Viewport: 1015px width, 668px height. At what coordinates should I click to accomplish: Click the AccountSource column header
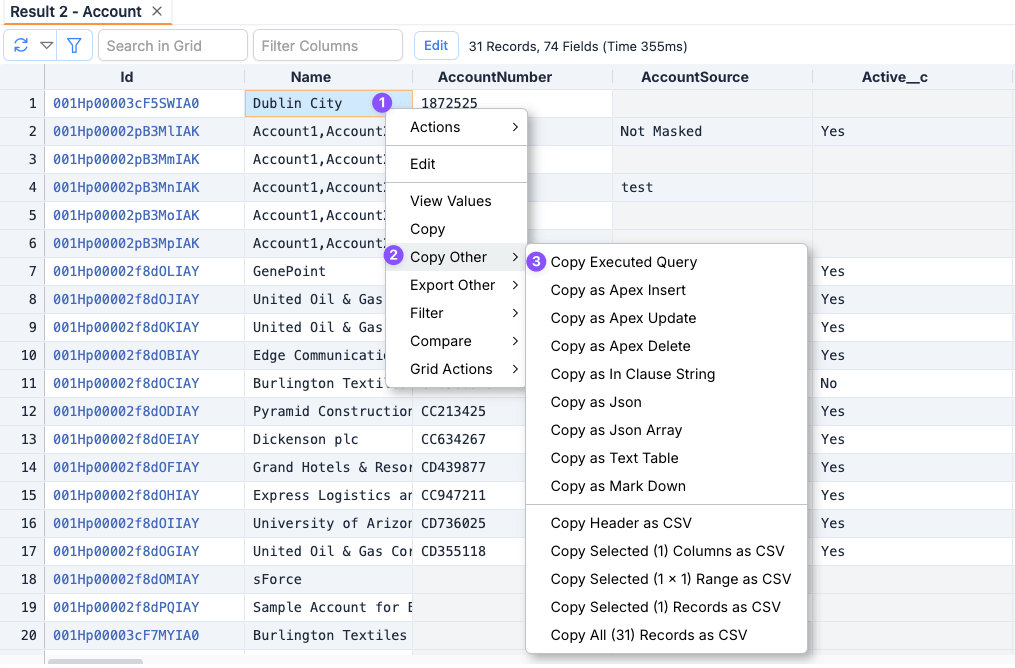[x=694, y=77]
